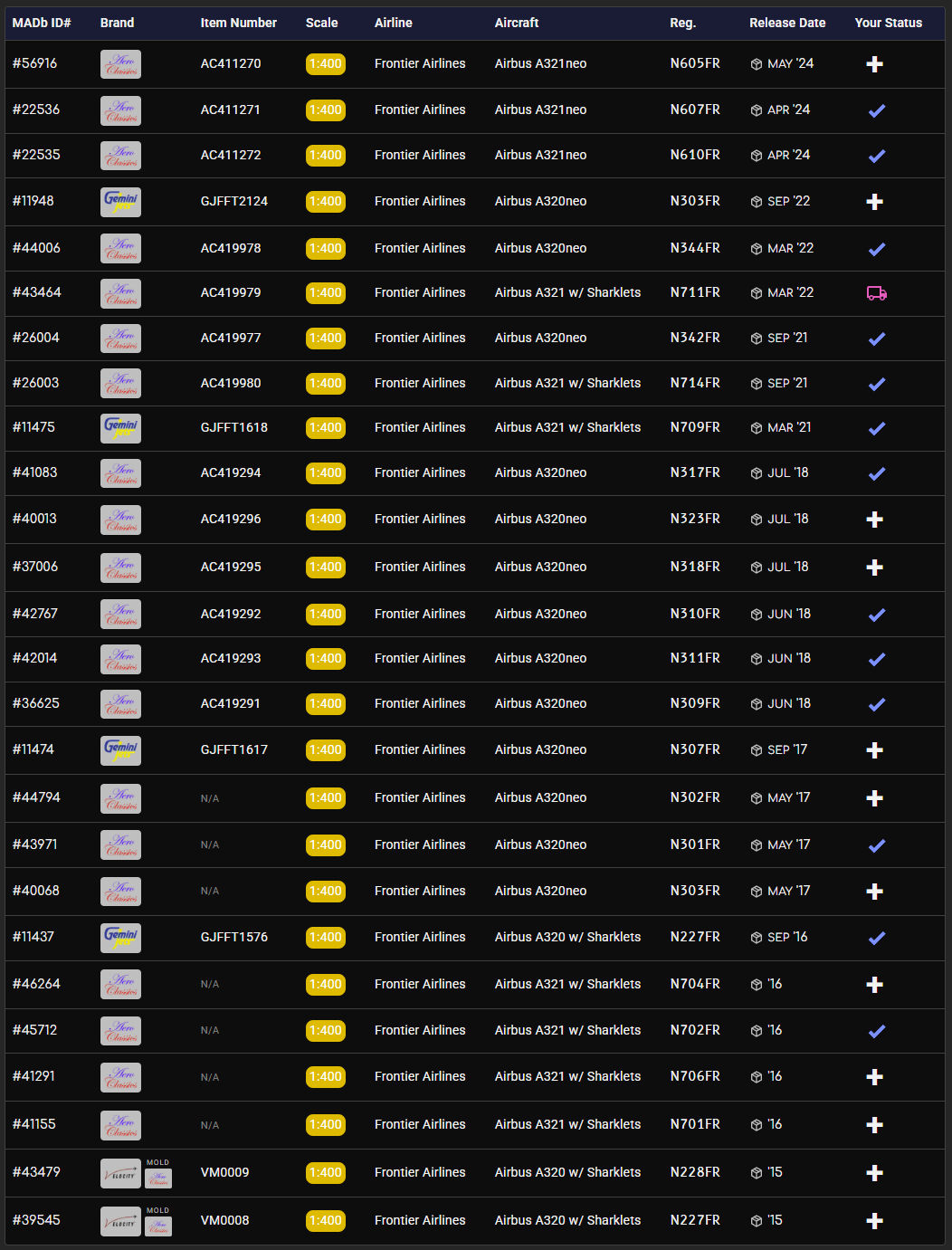Click the release date box icon for N605FR

pos(756,64)
